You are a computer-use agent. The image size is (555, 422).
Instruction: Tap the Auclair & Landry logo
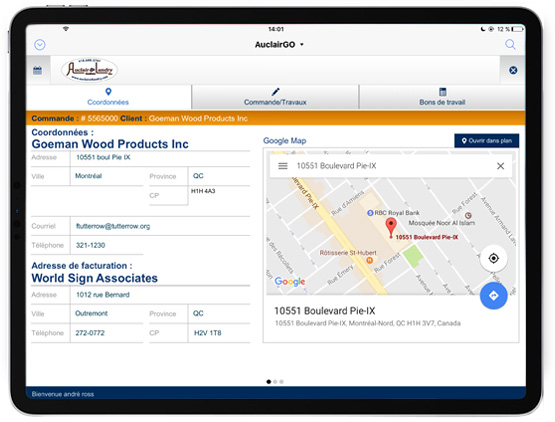(x=89, y=70)
